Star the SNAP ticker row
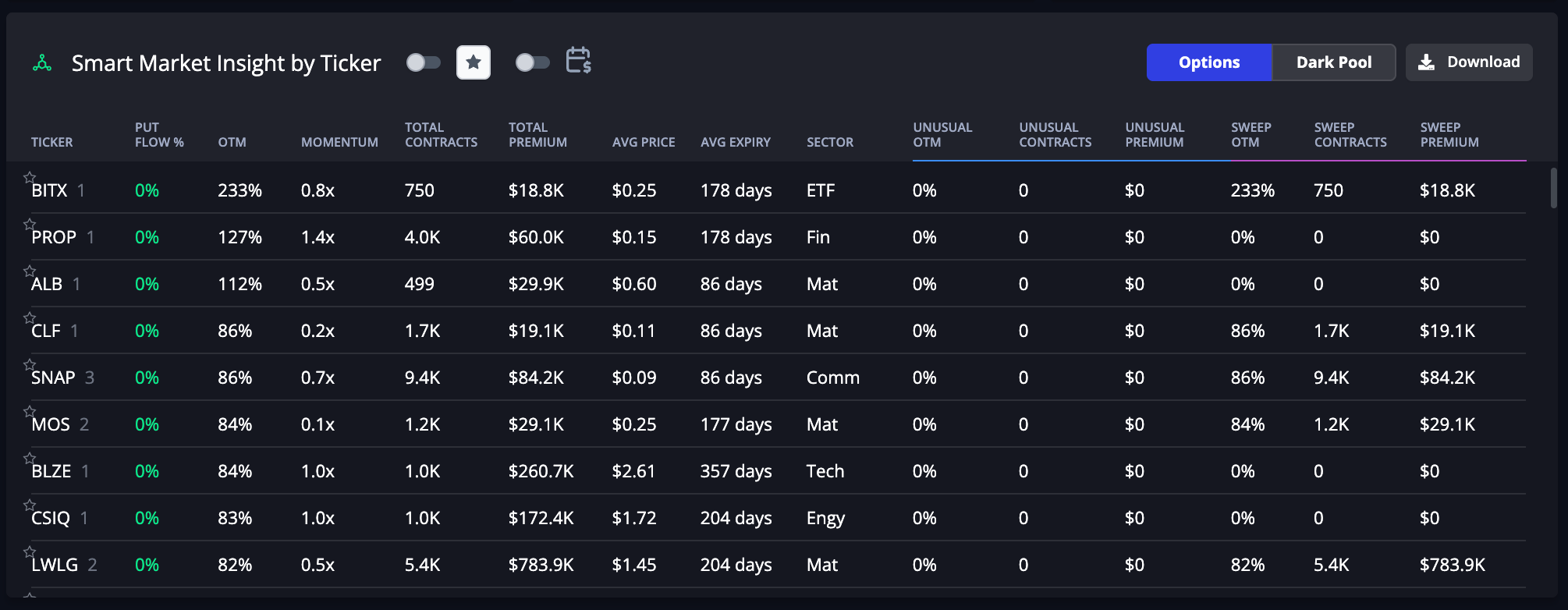 (30, 365)
